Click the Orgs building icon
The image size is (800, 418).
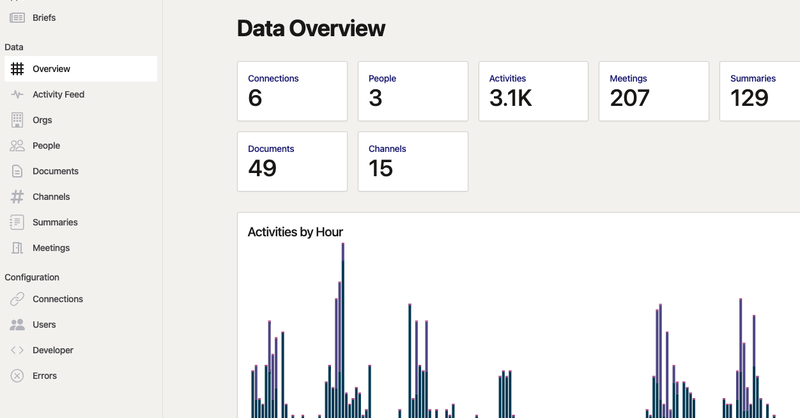(x=17, y=120)
